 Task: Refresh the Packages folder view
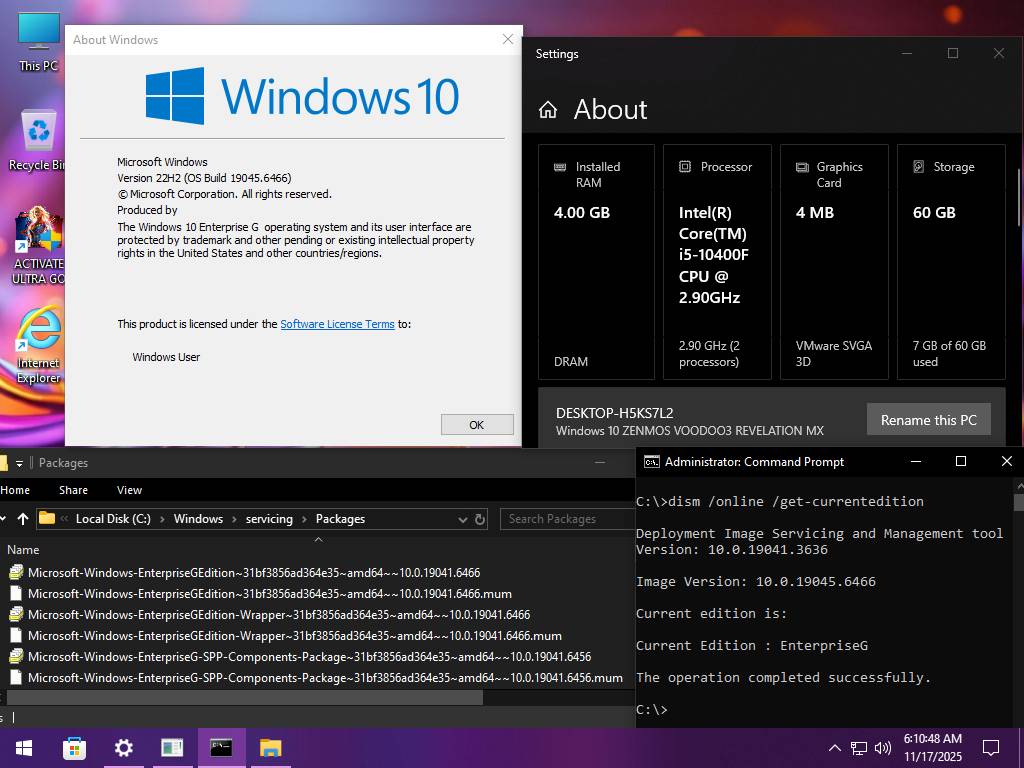(x=480, y=519)
